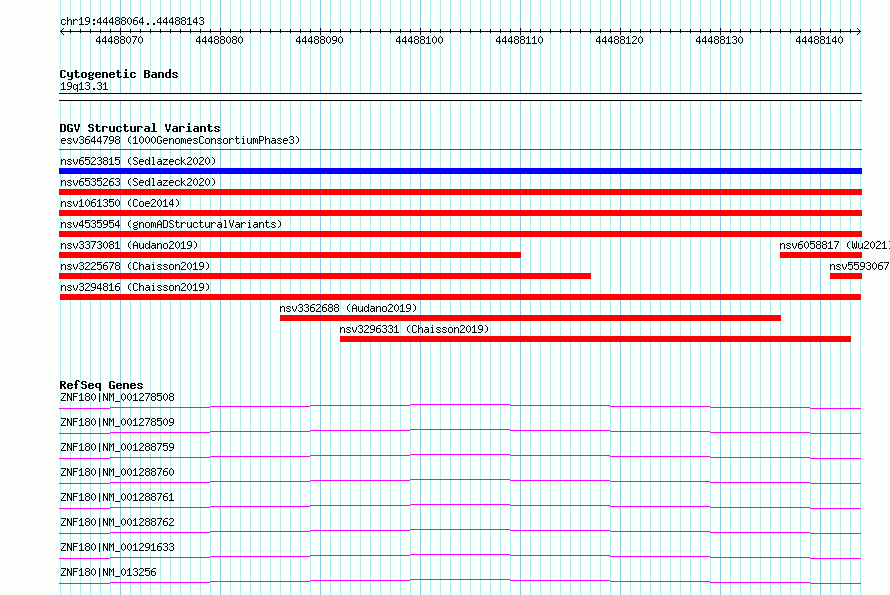Viewport: 890px width, 595px height.
Task: Click the 44488100 ruler position marker
Action: coord(419,40)
